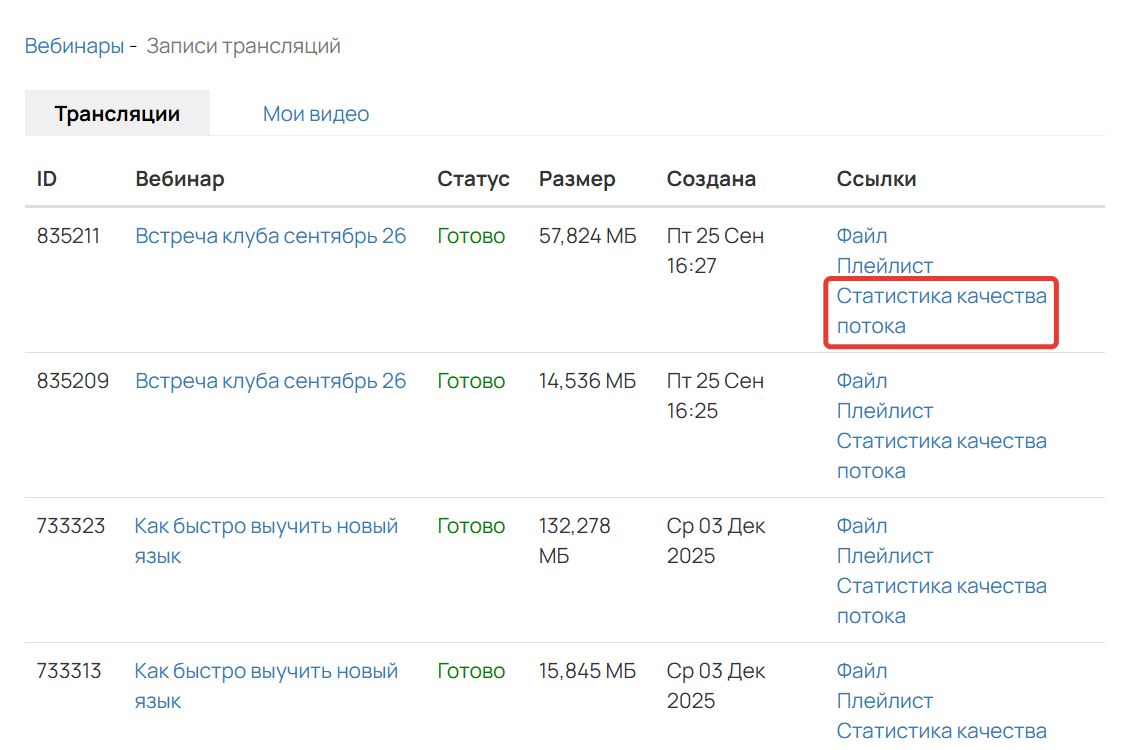Image resolution: width=1143 pixels, height=750 pixels.
Task: Click Файл link for recording 835211
Action: pos(862,236)
